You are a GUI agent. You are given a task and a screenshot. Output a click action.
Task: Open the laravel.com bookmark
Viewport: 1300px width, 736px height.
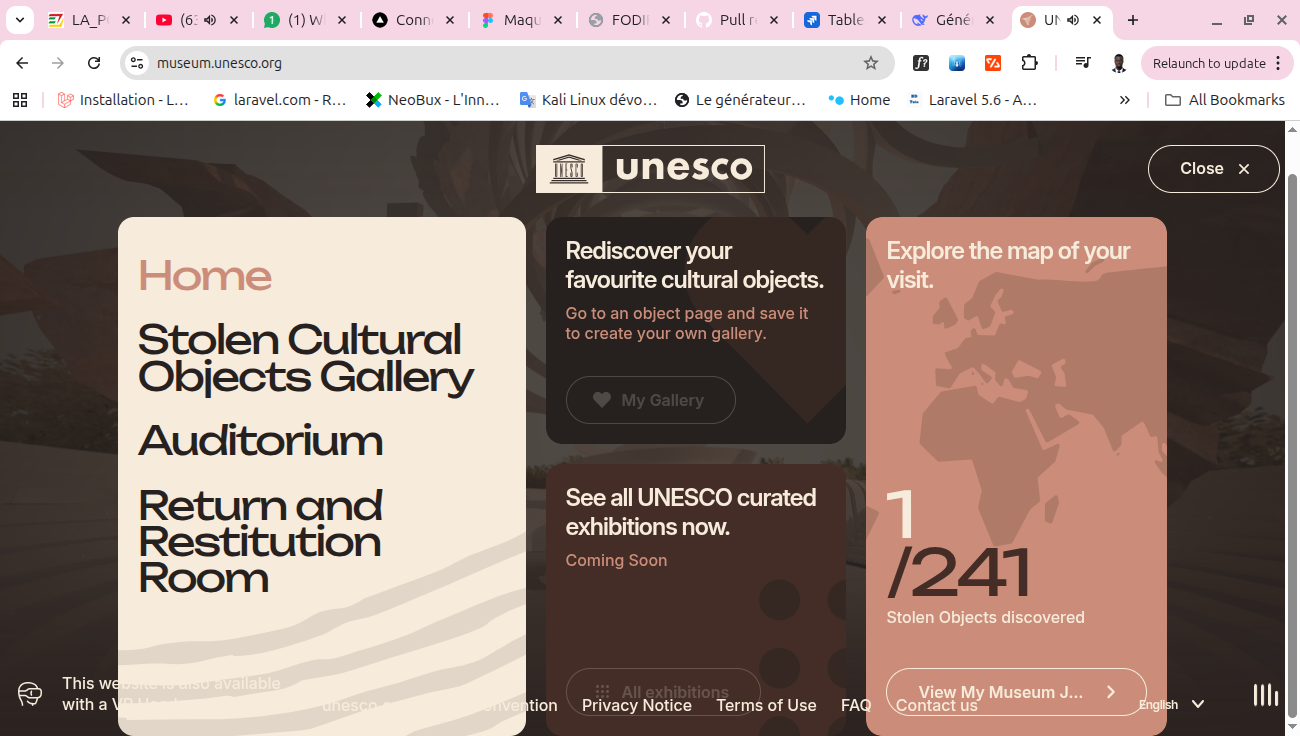coord(279,100)
